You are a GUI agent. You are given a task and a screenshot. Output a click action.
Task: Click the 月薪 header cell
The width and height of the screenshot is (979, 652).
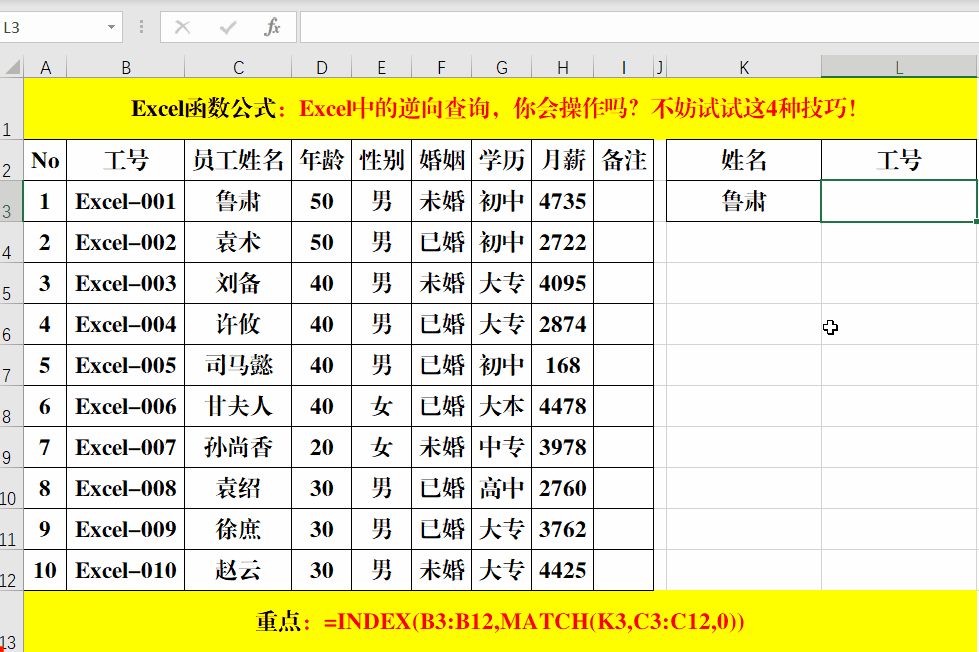tap(563, 161)
